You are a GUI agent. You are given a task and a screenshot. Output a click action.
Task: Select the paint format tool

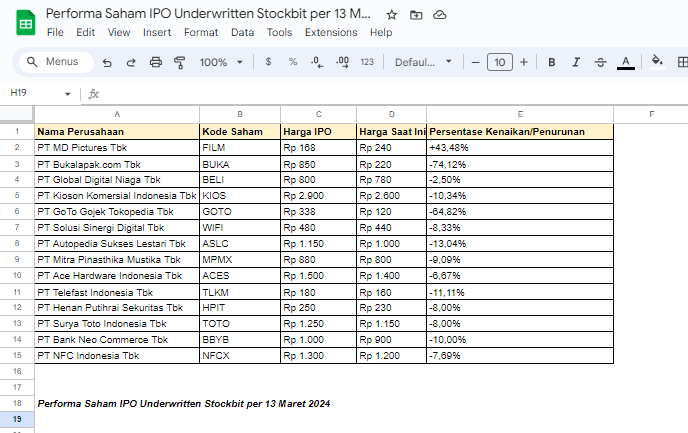(x=180, y=62)
